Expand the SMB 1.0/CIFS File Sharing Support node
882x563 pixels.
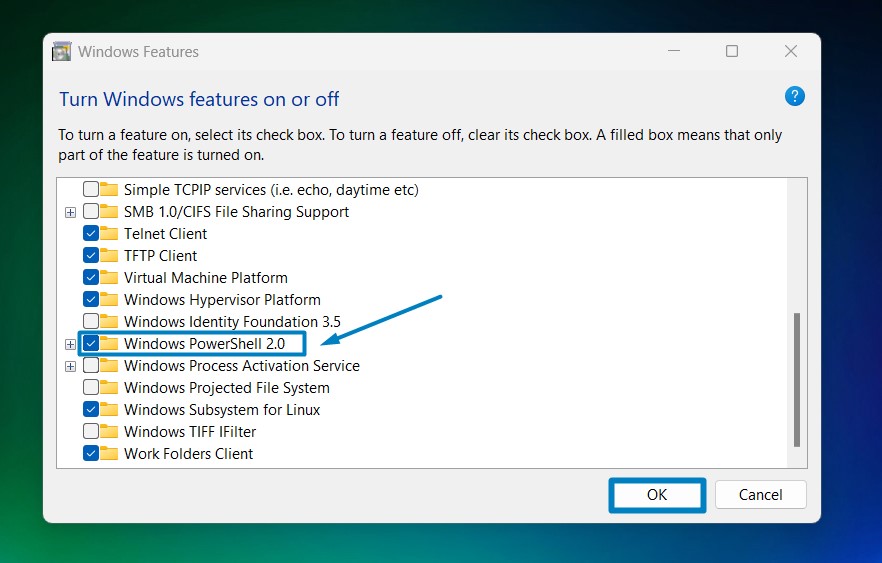pos(70,212)
